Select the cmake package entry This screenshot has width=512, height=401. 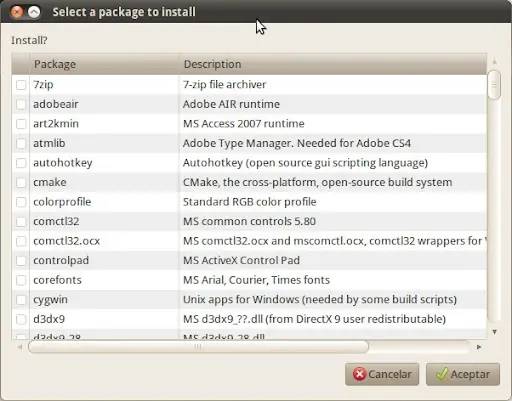click(x=50, y=182)
